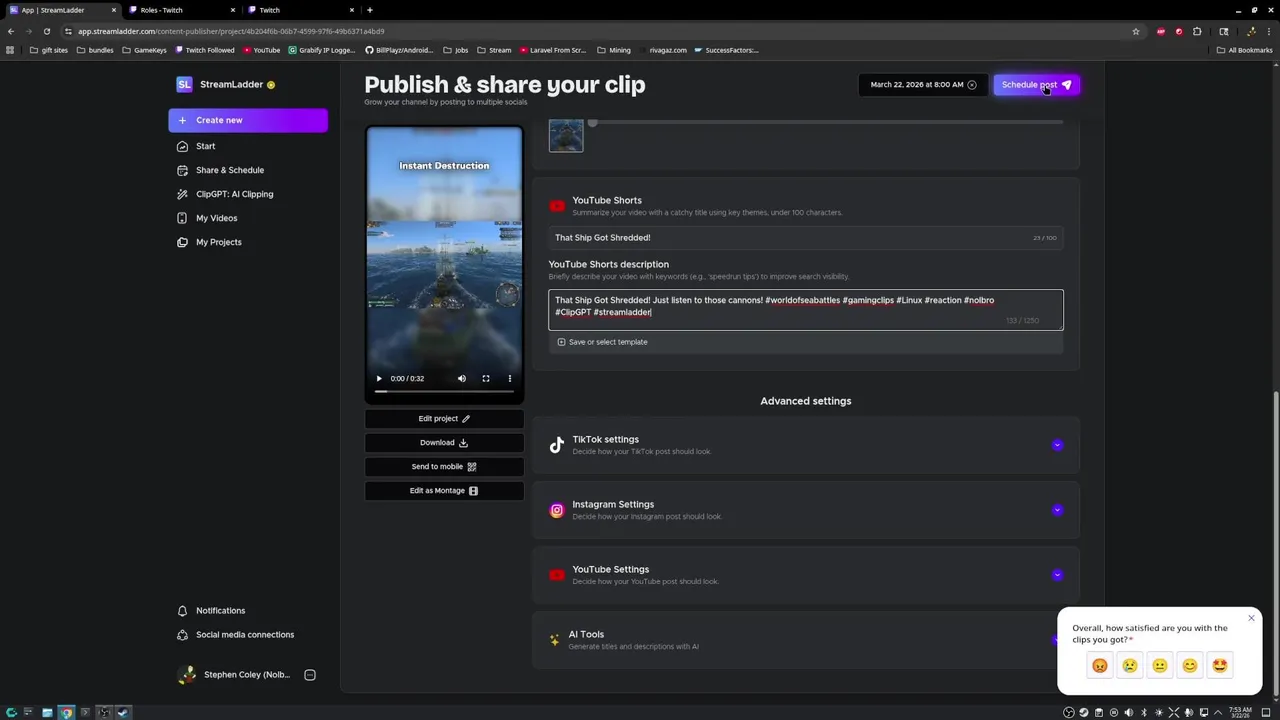Image resolution: width=1280 pixels, height=720 pixels.
Task: Open a new browser tab
Action: pos(370,10)
